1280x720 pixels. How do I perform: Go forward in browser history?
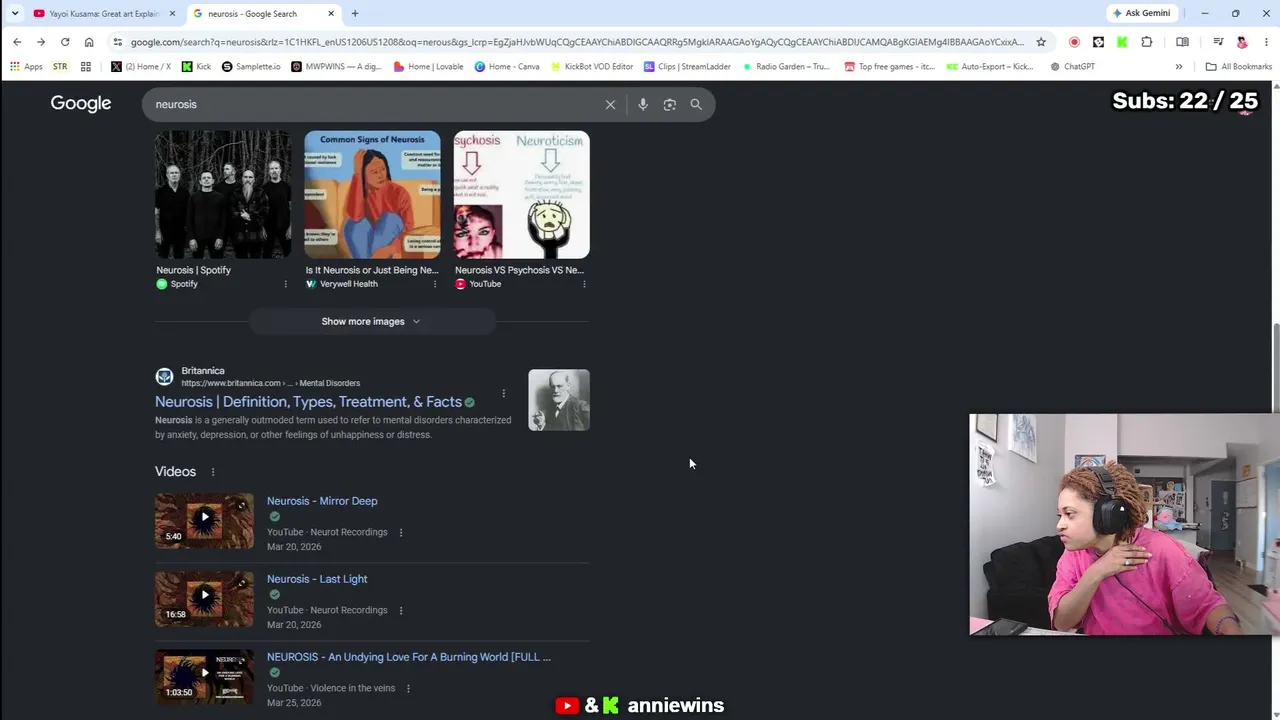coord(41,42)
